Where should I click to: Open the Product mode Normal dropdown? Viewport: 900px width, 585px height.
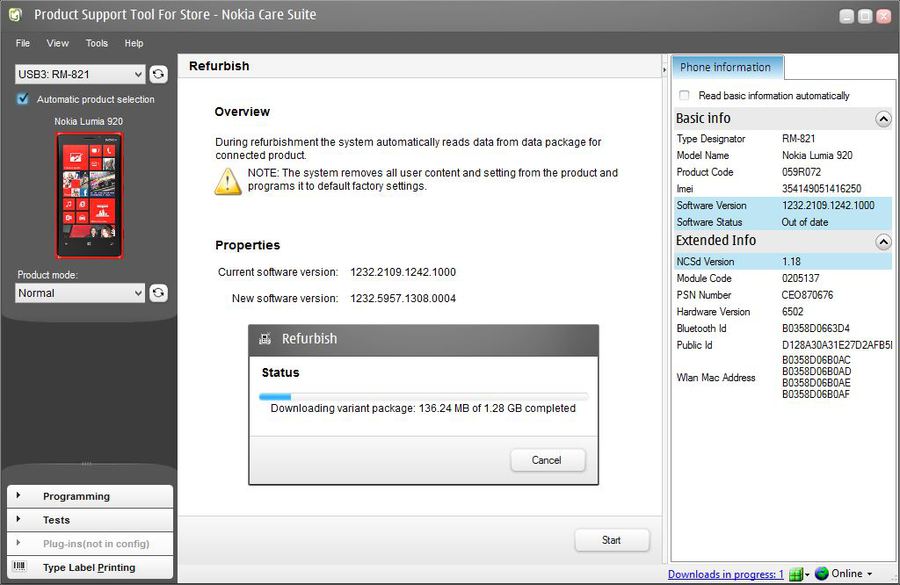80,293
